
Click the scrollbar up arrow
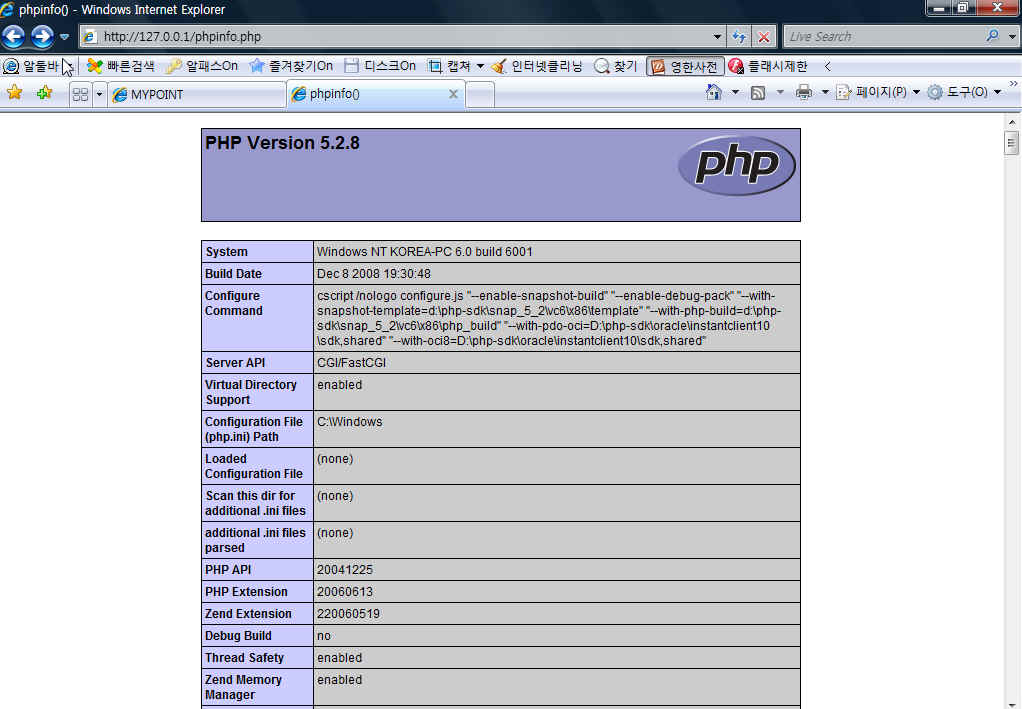click(x=1012, y=122)
